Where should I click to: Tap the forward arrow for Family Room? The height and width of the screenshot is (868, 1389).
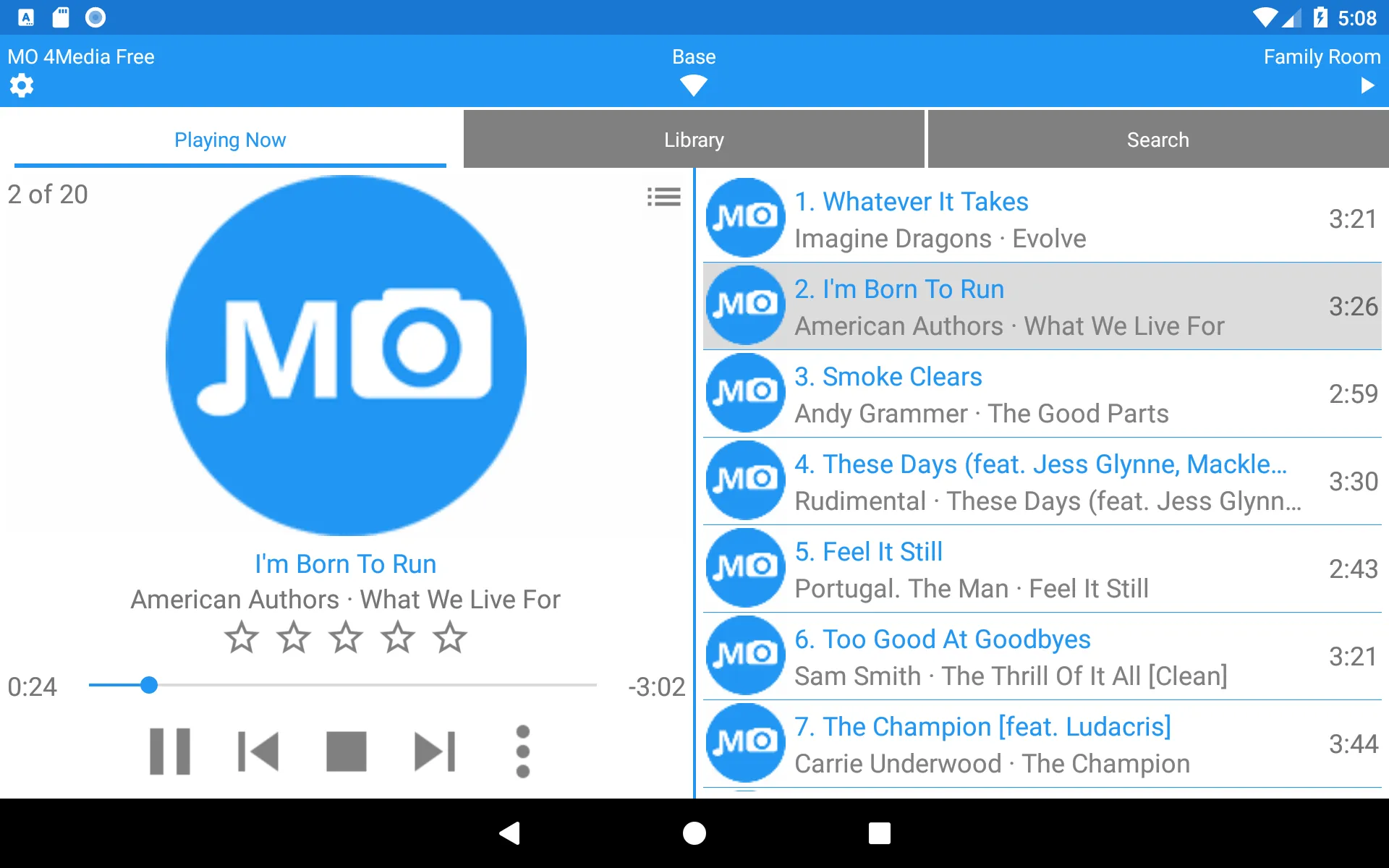pyautogui.click(x=1368, y=87)
